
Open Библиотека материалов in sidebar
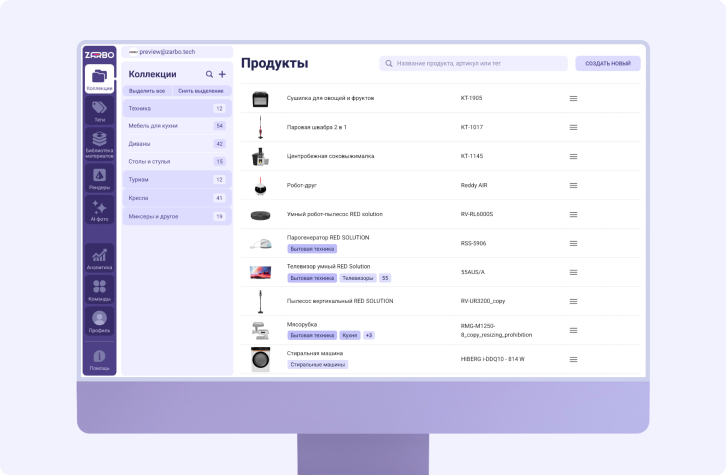[99, 146]
